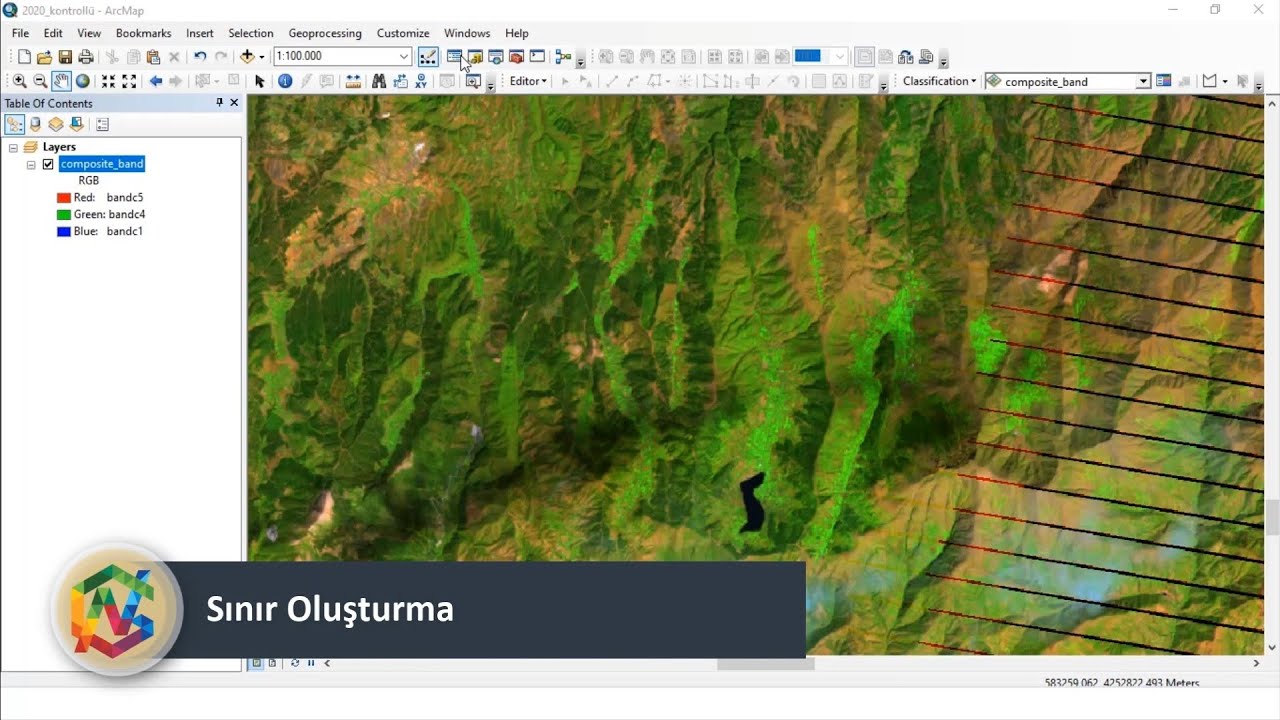This screenshot has width=1280, height=720.
Task: Open the Editor Toolbar icon
Action: click(428, 57)
